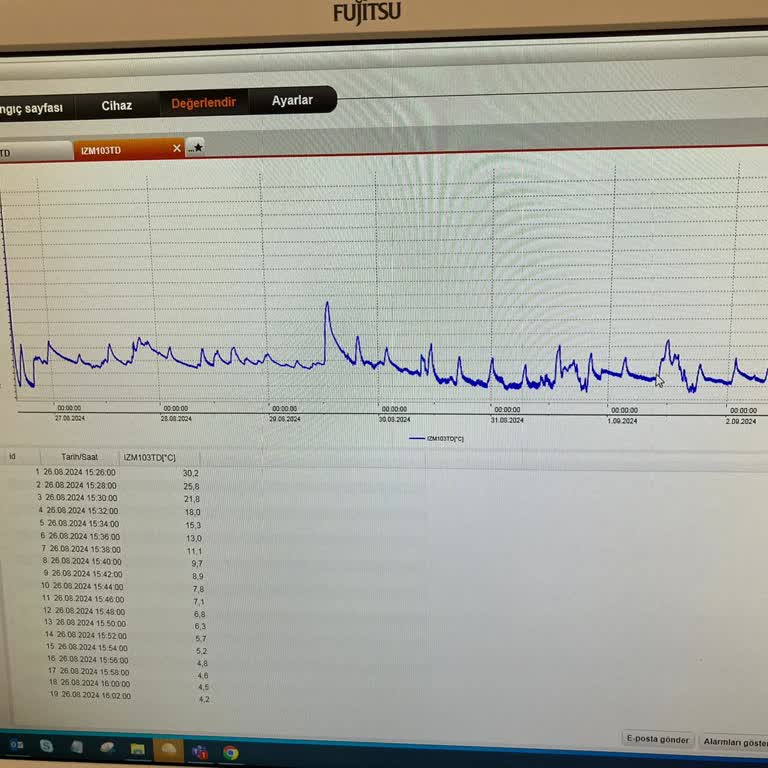
Task: Click the temperature value 9,7
Action: [197, 564]
